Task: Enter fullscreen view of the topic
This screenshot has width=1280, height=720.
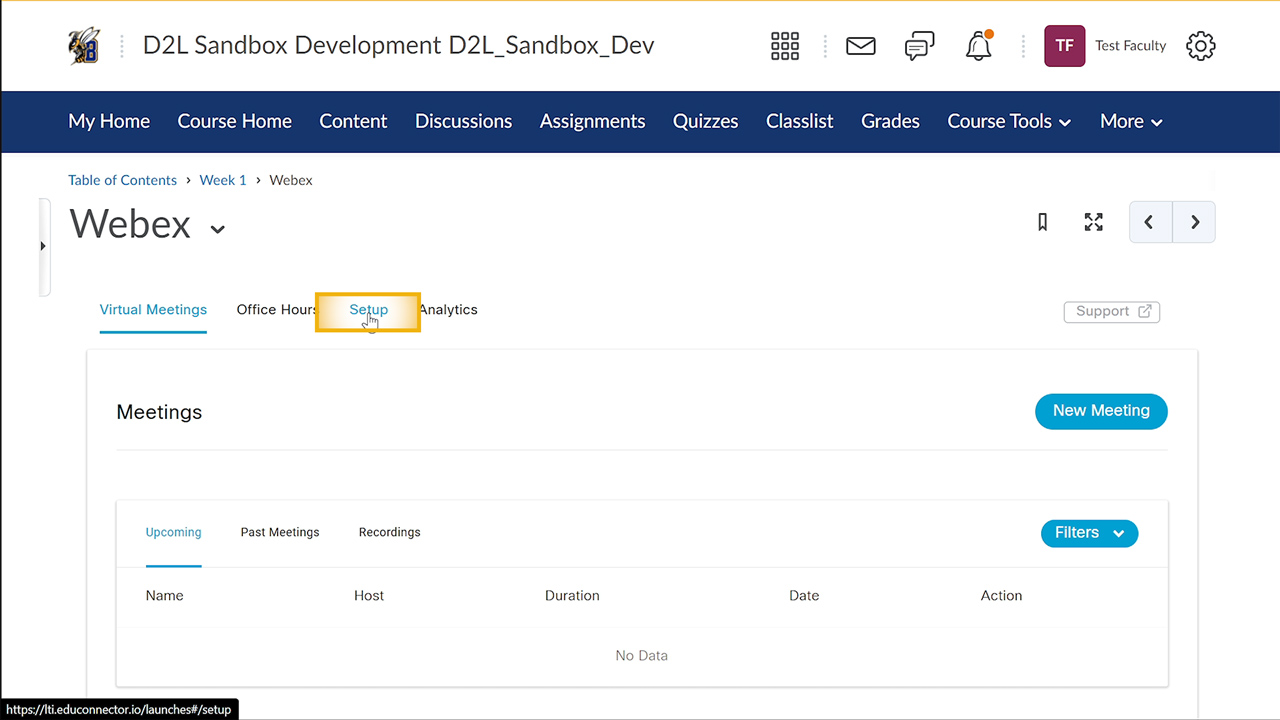Action: tap(1093, 222)
